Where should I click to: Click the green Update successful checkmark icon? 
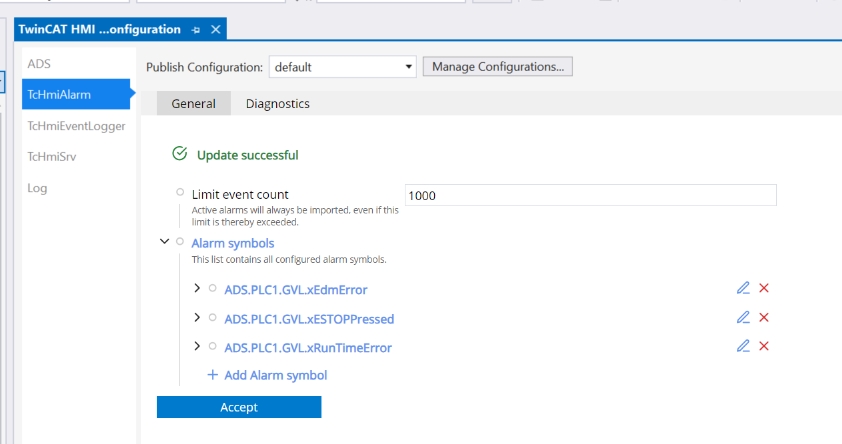(x=180, y=154)
